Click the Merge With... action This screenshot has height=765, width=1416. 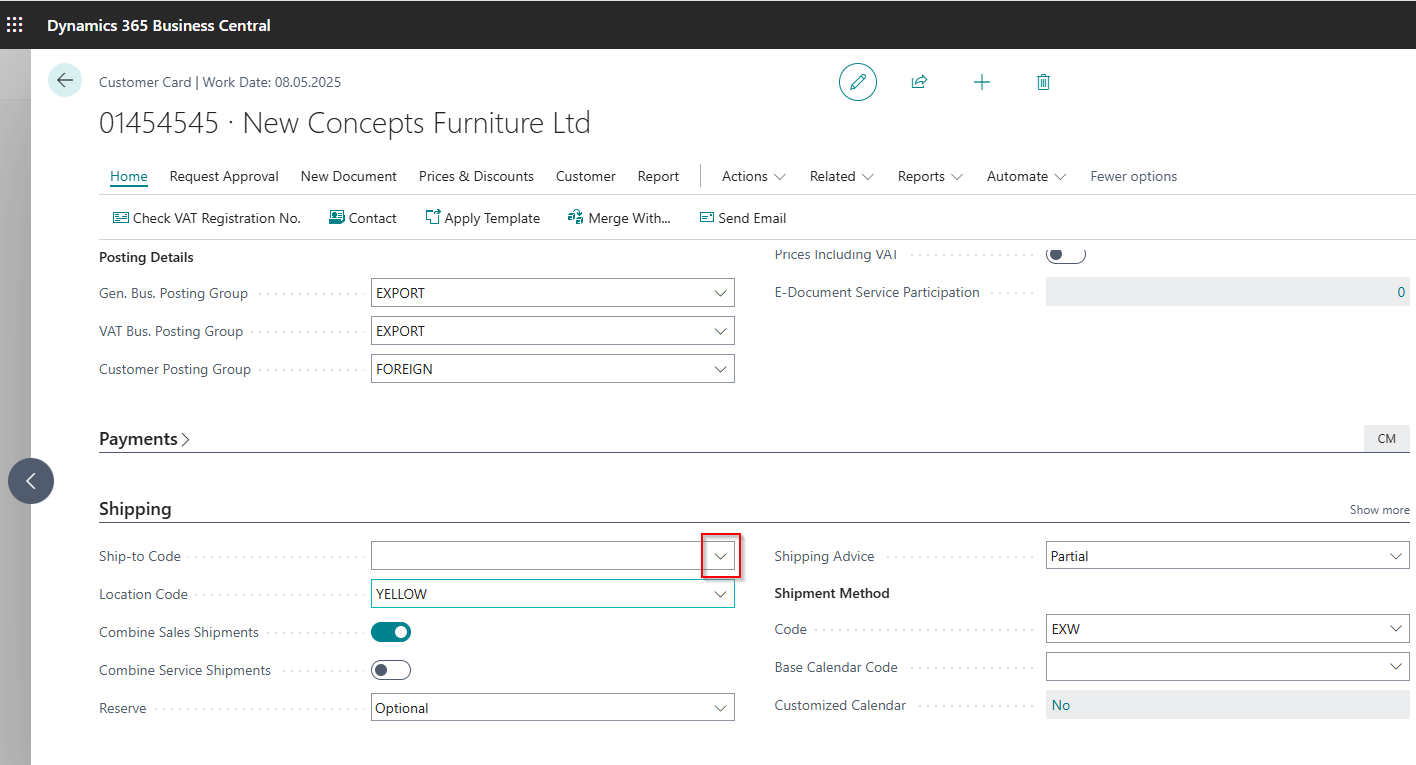coord(619,218)
